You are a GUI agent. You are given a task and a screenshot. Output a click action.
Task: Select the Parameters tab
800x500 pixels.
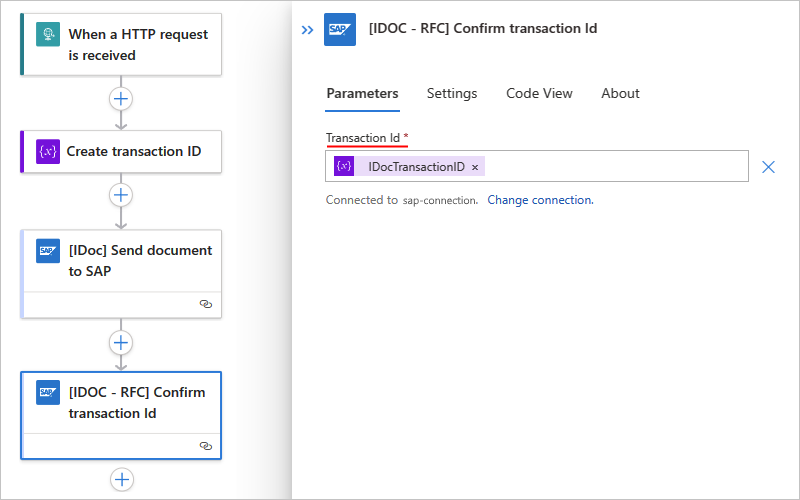click(362, 93)
